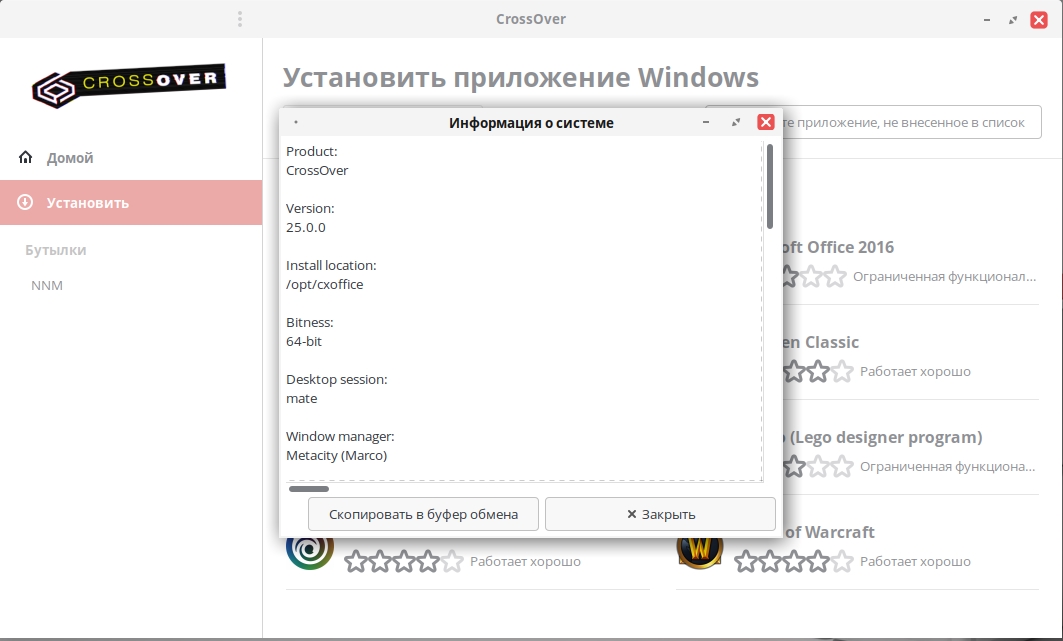
Task: Close the system info dialog with red X
Action: pos(766,122)
